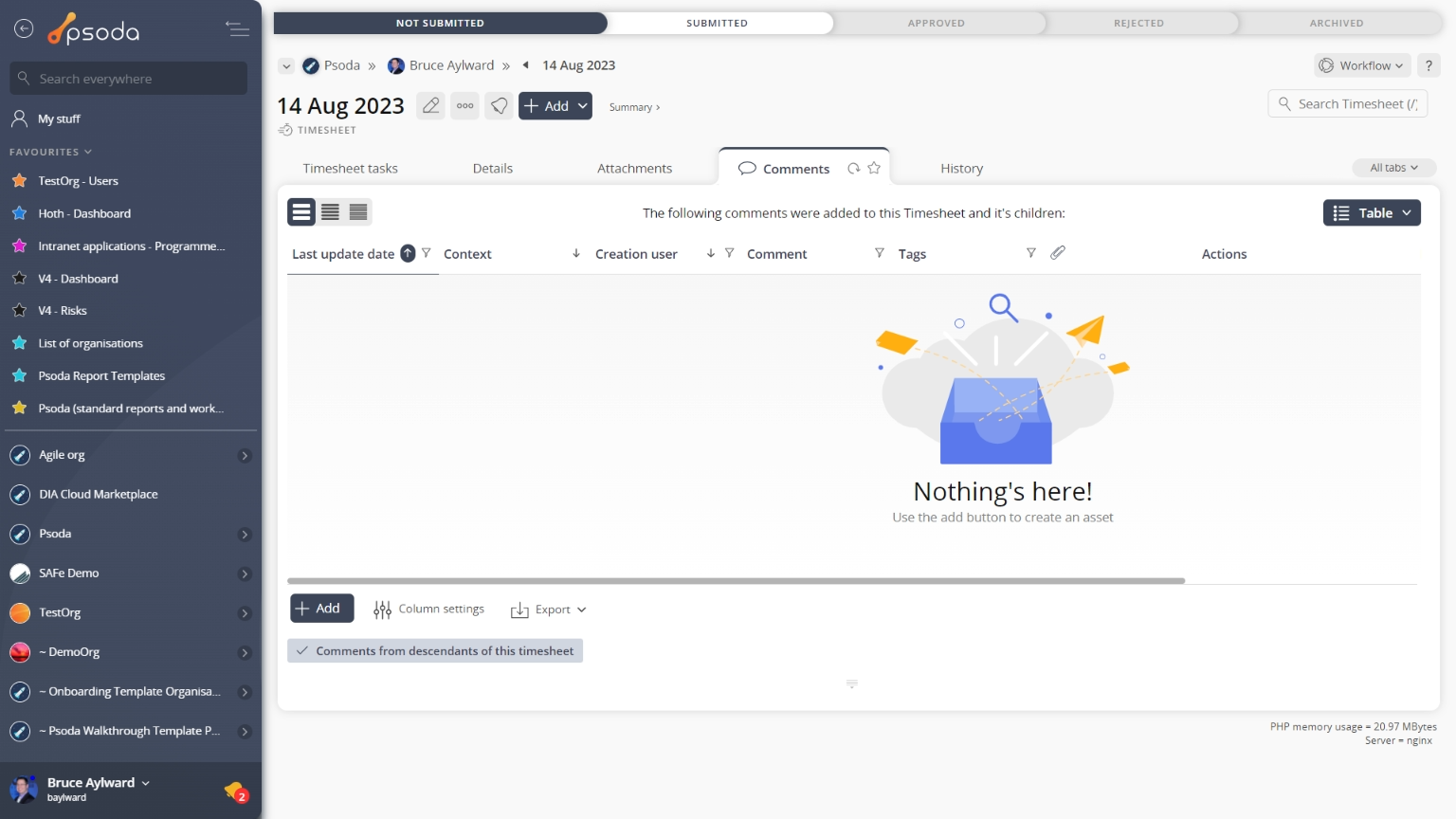Switch to the Timesheet tasks tab
1456x819 pixels.
click(x=351, y=169)
